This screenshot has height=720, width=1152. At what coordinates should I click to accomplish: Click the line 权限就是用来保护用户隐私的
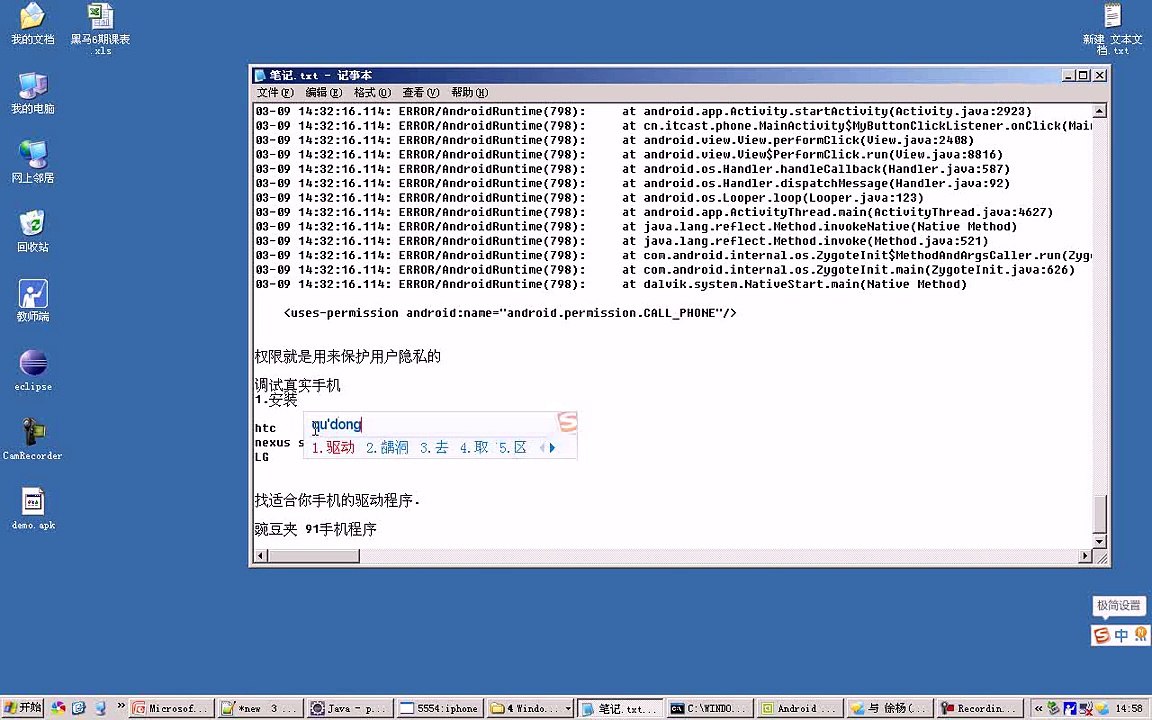[348, 356]
